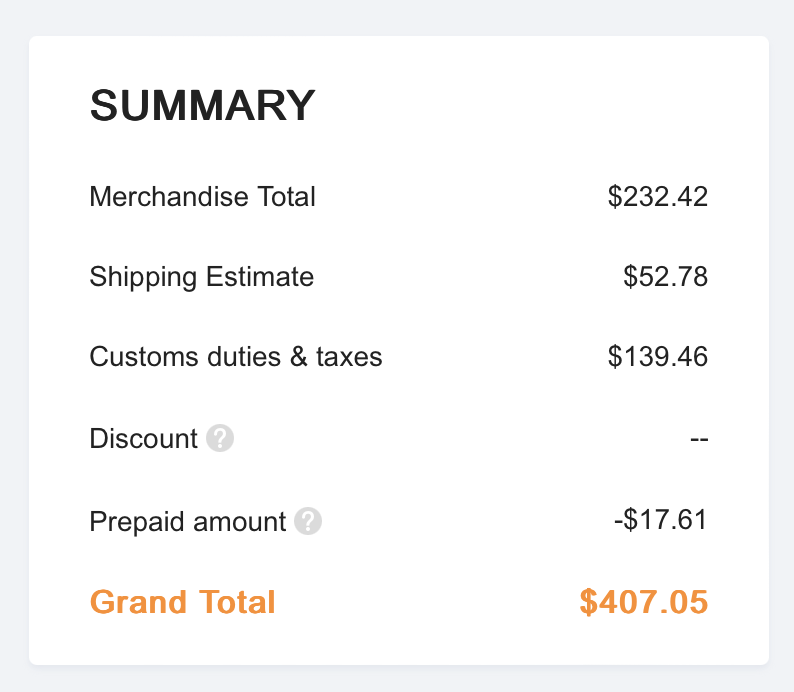The height and width of the screenshot is (692, 794).
Task: Click the $52.78 shipping amount
Action: (665, 276)
